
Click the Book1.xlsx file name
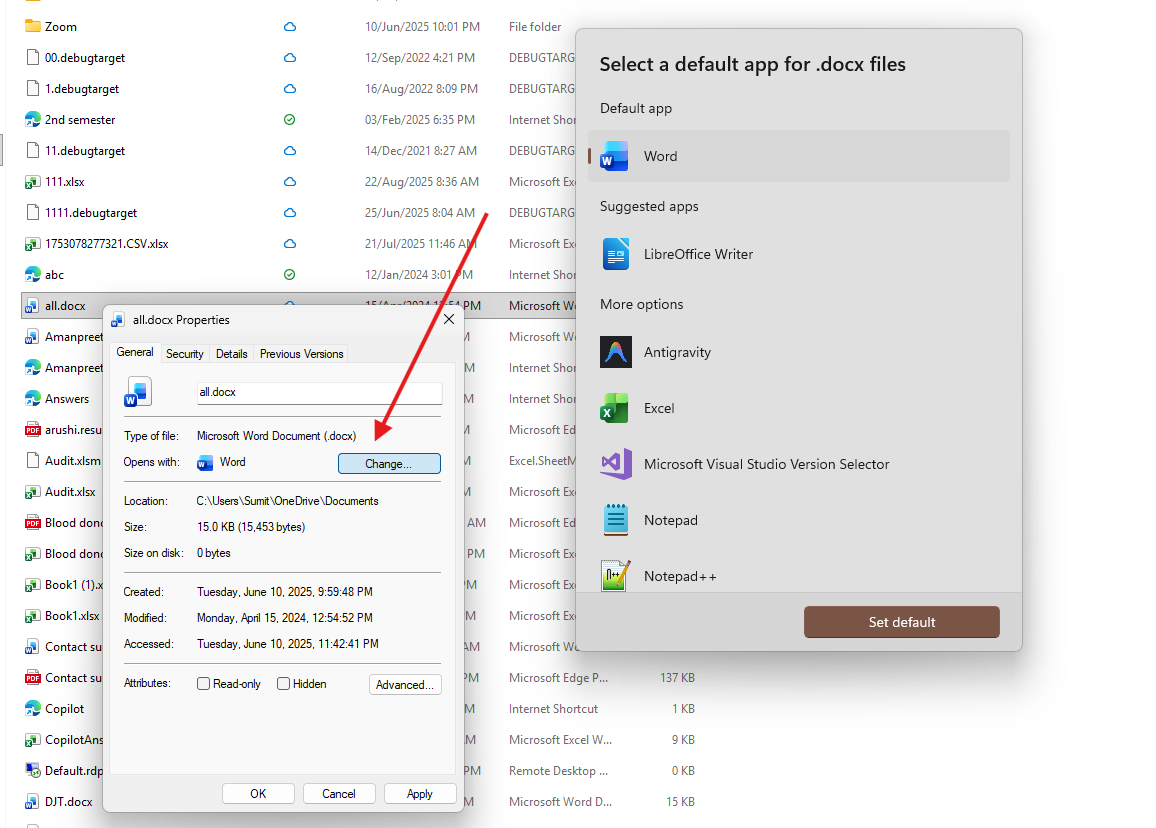click(72, 615)
